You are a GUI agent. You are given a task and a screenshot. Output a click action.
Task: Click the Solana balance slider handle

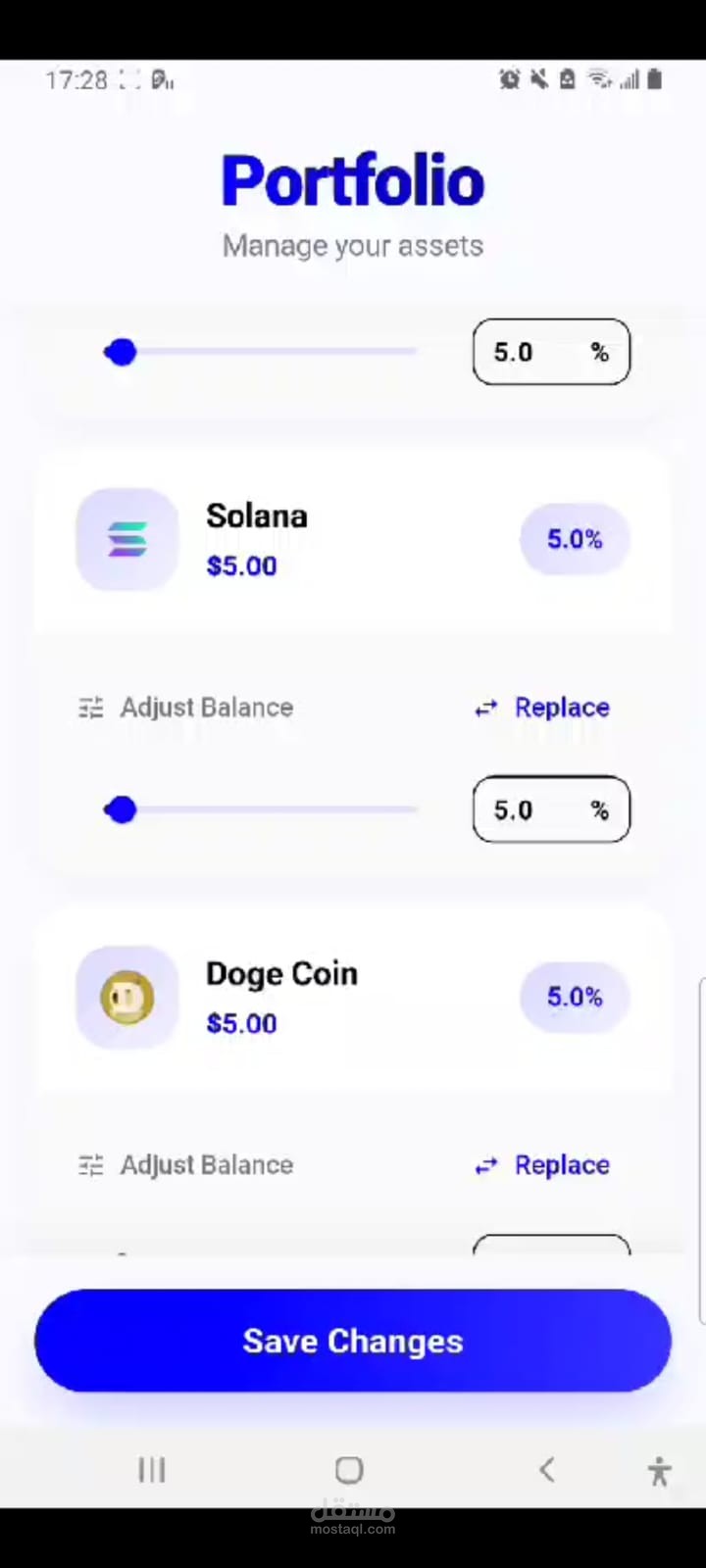(x=121, y=810)
